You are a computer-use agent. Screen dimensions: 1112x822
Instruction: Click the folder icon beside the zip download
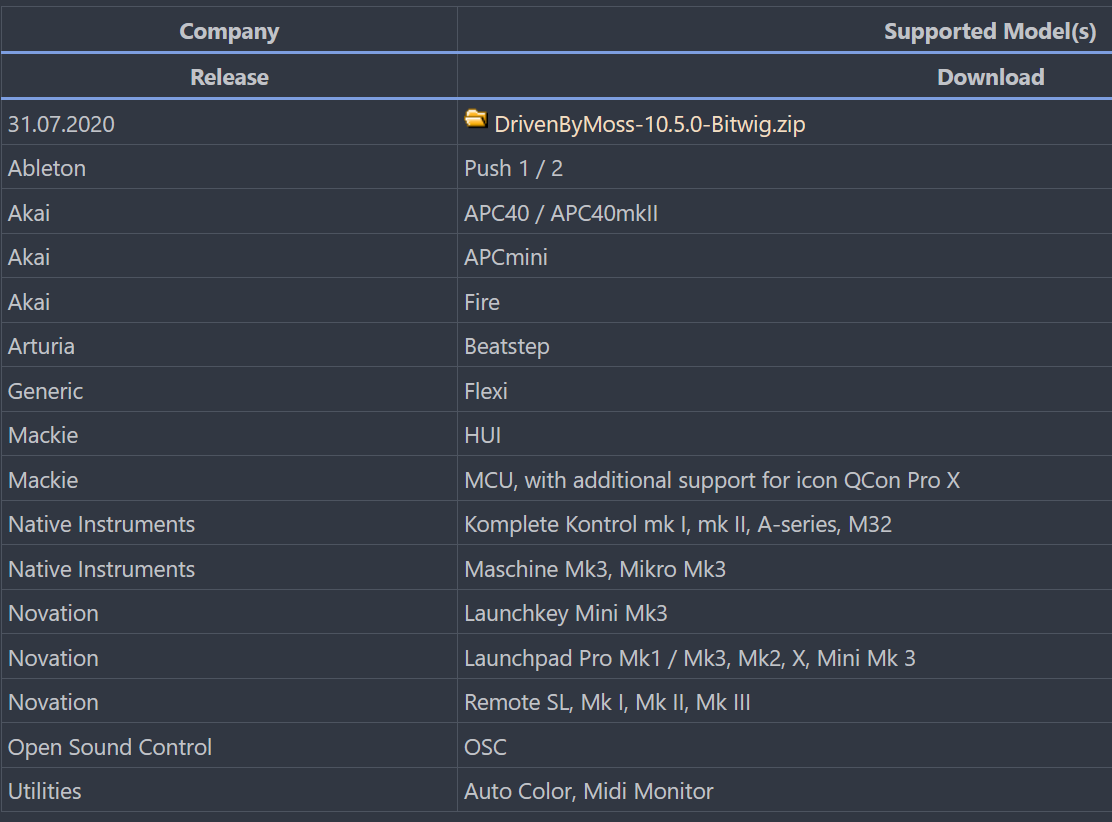click(476, 120)
